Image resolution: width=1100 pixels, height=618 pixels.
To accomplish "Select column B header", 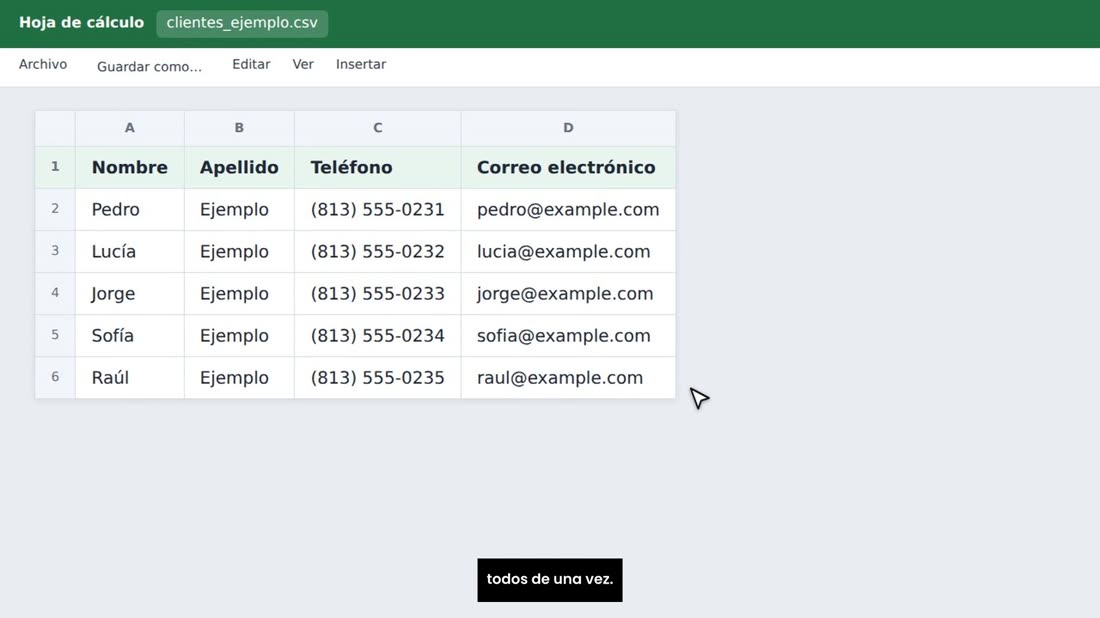I will [239, 128].
